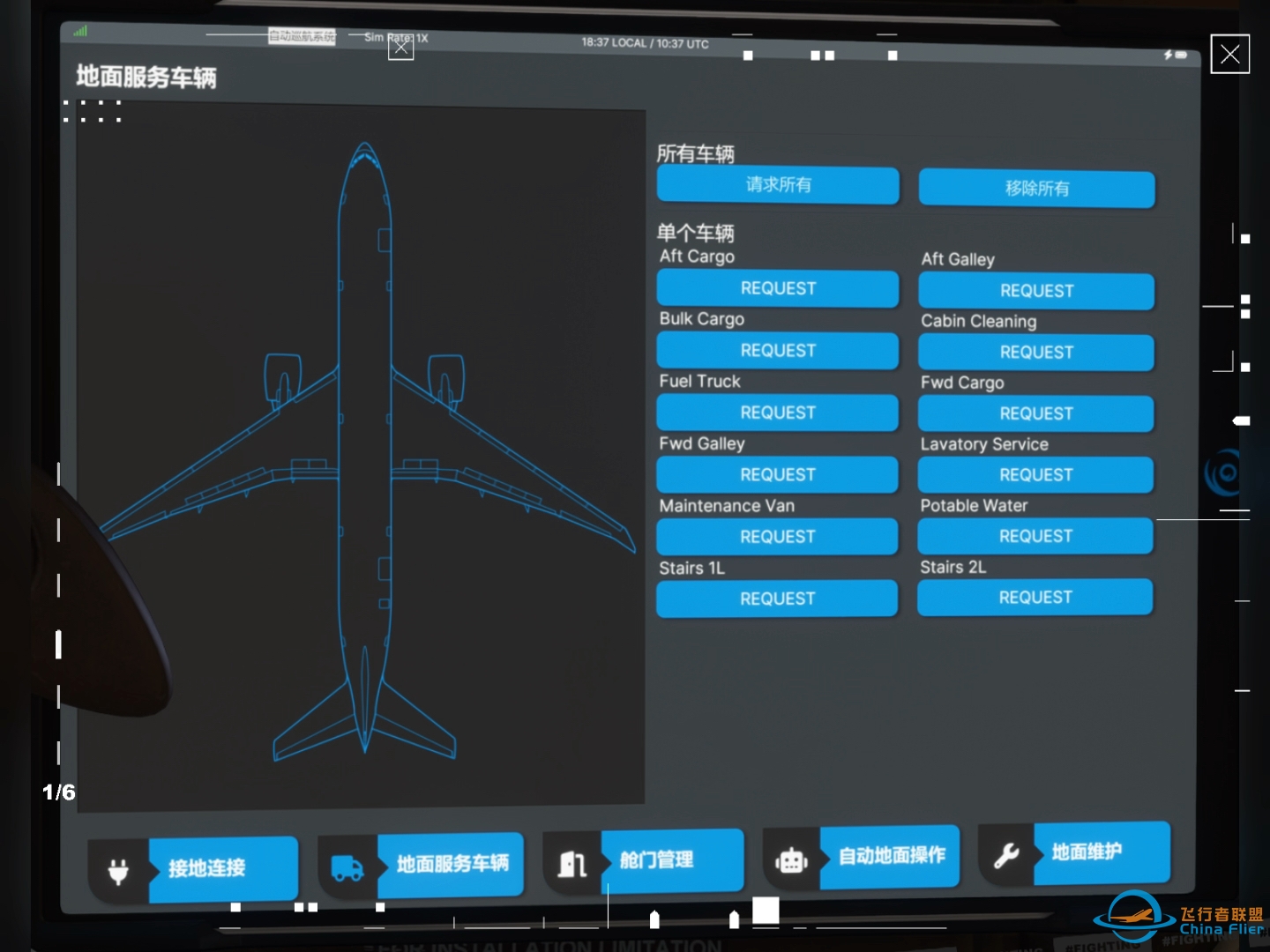Request the Fwd Galley truck

click(x=777, y=474)
